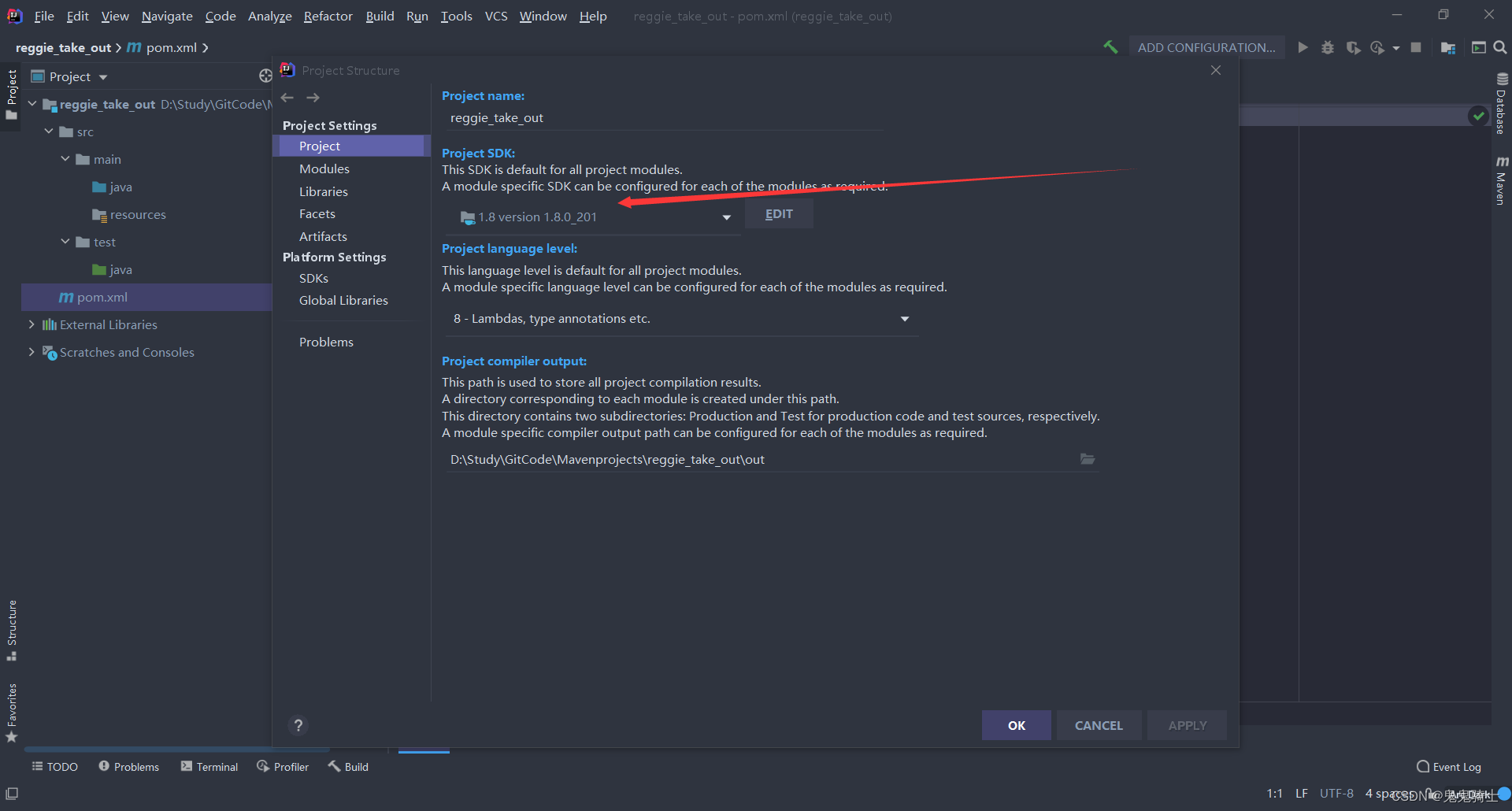Expand Scratches and Consoles node
Screen dimensions: 1512x811
[x=31, y=352]
